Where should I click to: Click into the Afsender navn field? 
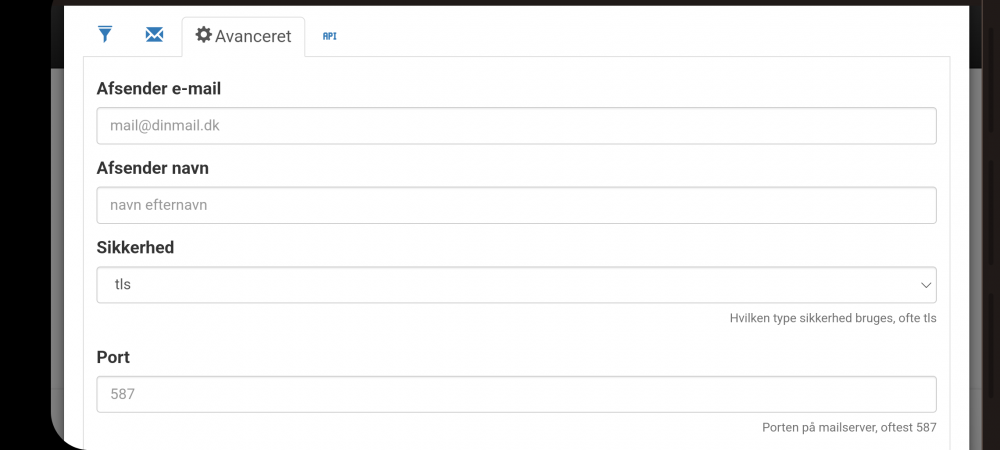(x=516, y=205)
